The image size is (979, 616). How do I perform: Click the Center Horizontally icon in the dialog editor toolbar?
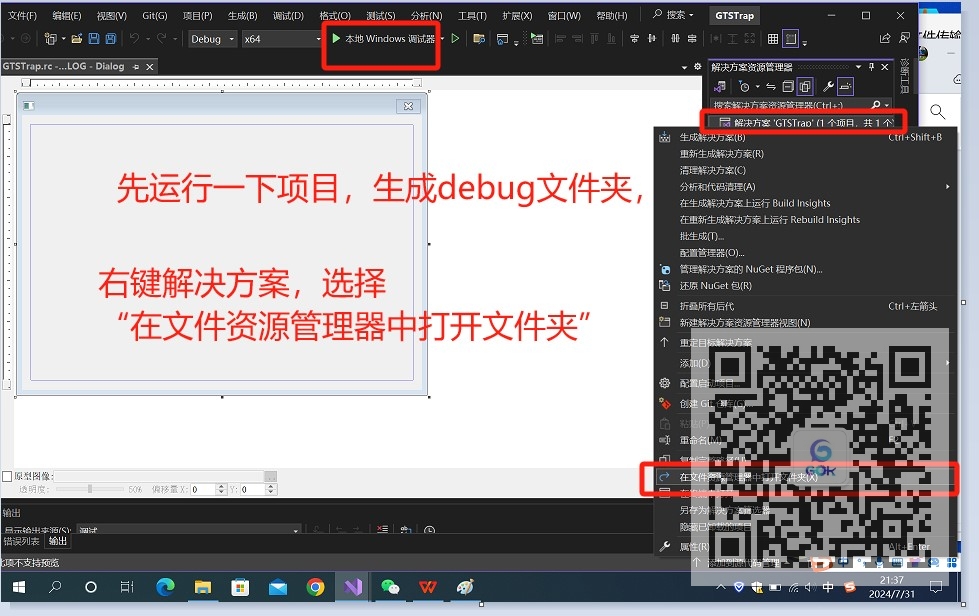[x=634, y=39]
